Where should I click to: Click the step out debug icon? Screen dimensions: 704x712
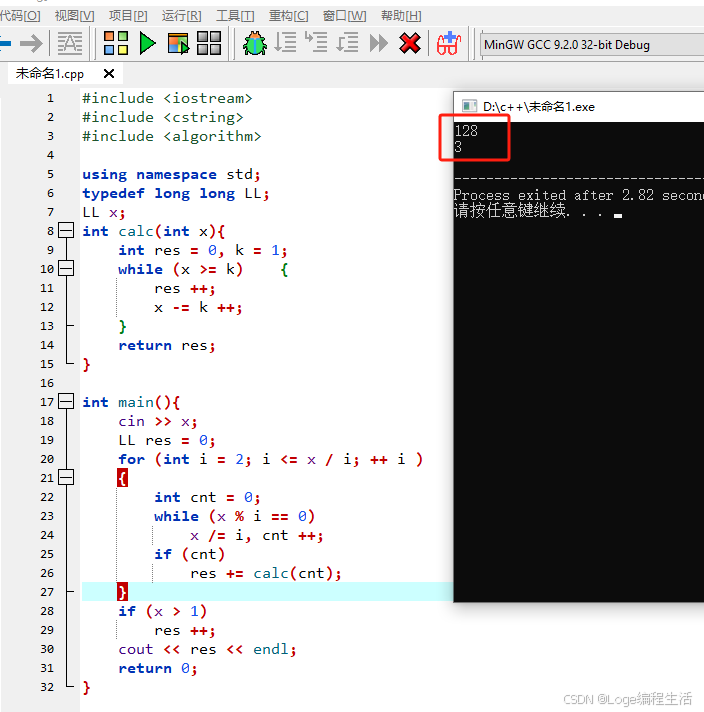[347, 43]
